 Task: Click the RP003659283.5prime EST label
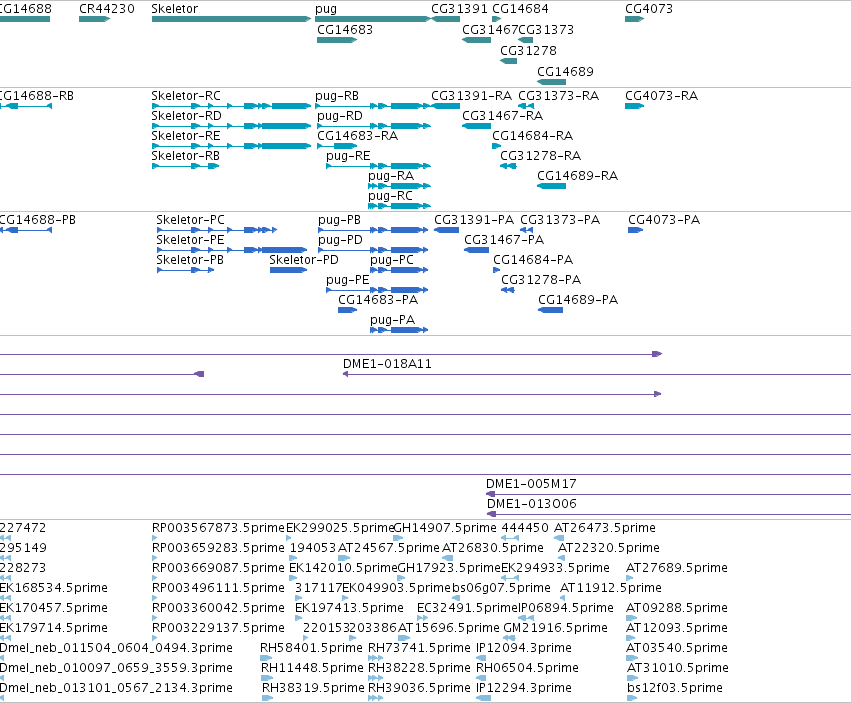(218, 548)
